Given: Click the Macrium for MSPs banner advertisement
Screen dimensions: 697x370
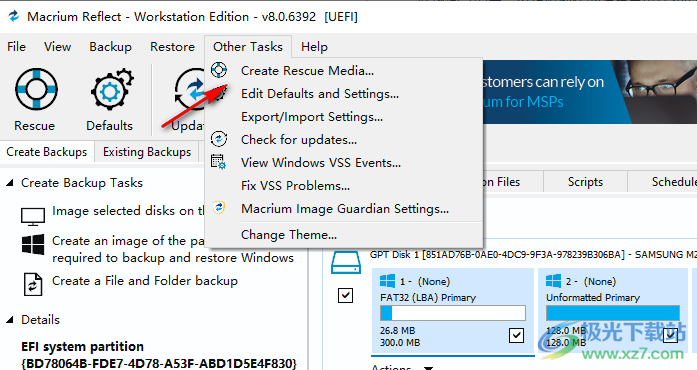Looking at the screenshot, I should point(590,92).
